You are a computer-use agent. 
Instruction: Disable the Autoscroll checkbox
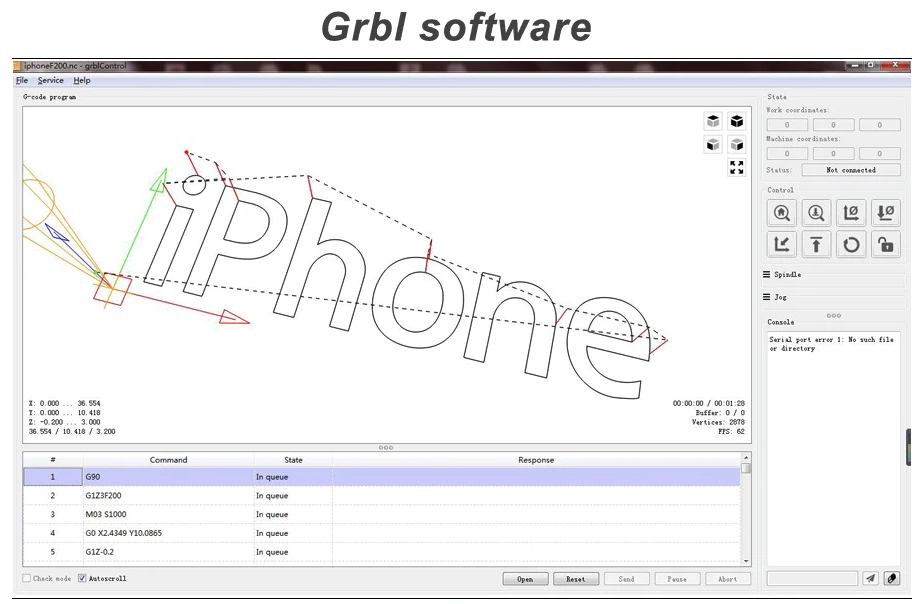pyautogui.click(x=82, y=579)
